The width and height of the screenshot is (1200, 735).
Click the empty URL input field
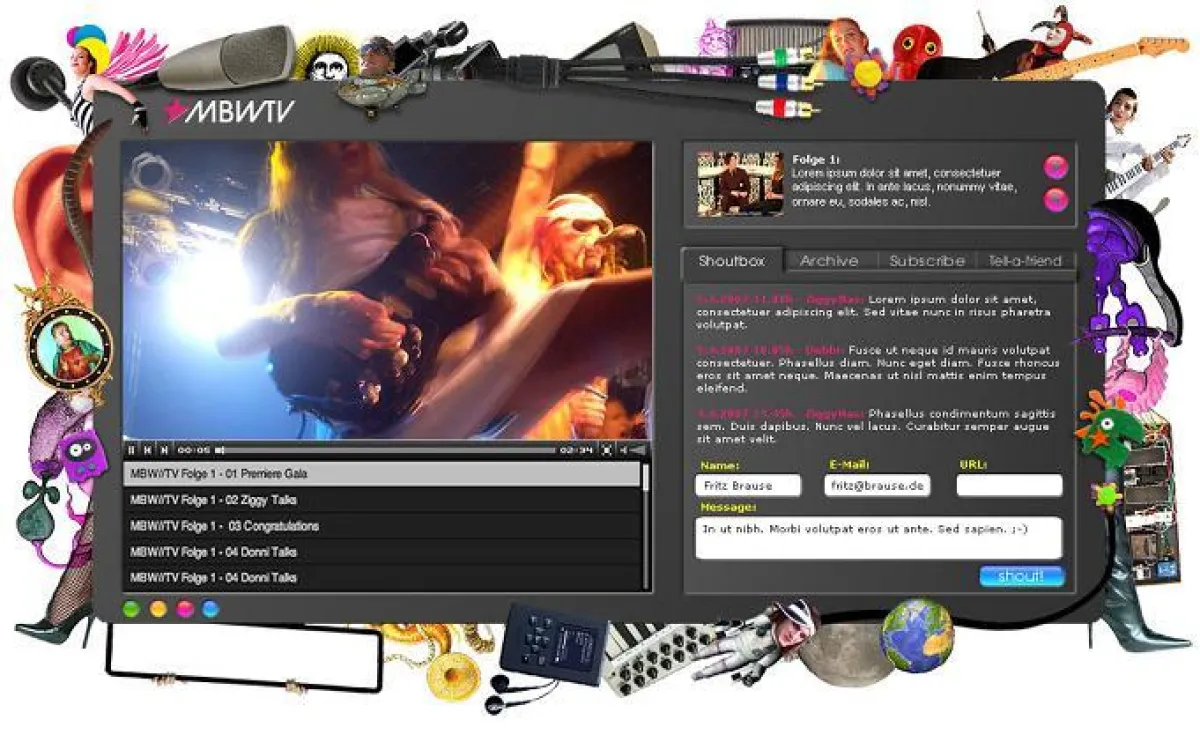click(1008, 486)
